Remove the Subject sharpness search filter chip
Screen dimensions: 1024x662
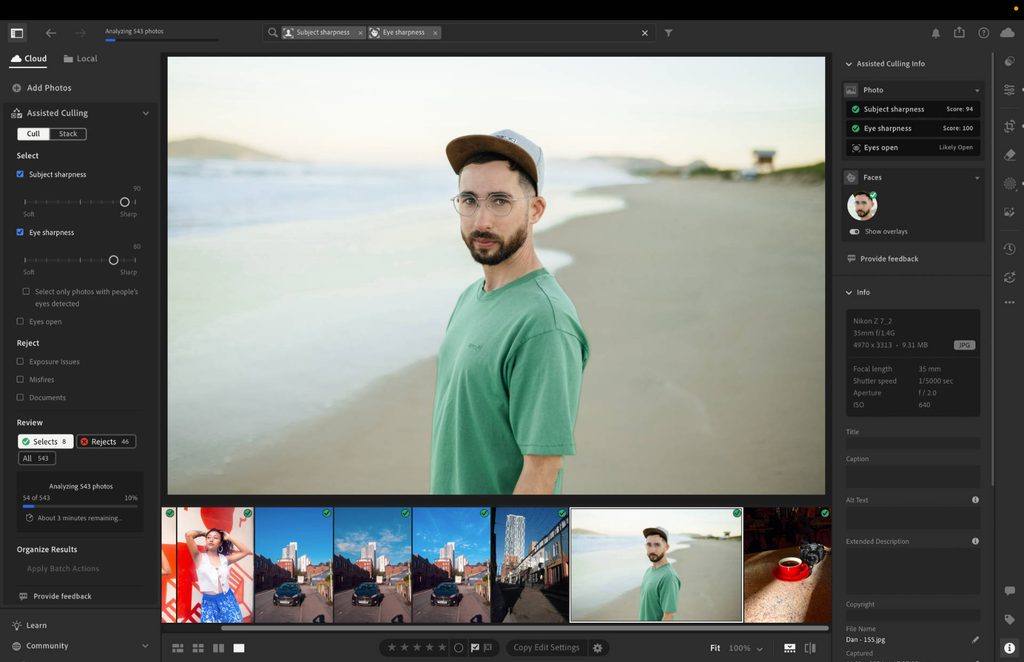(x=360, y=33)
